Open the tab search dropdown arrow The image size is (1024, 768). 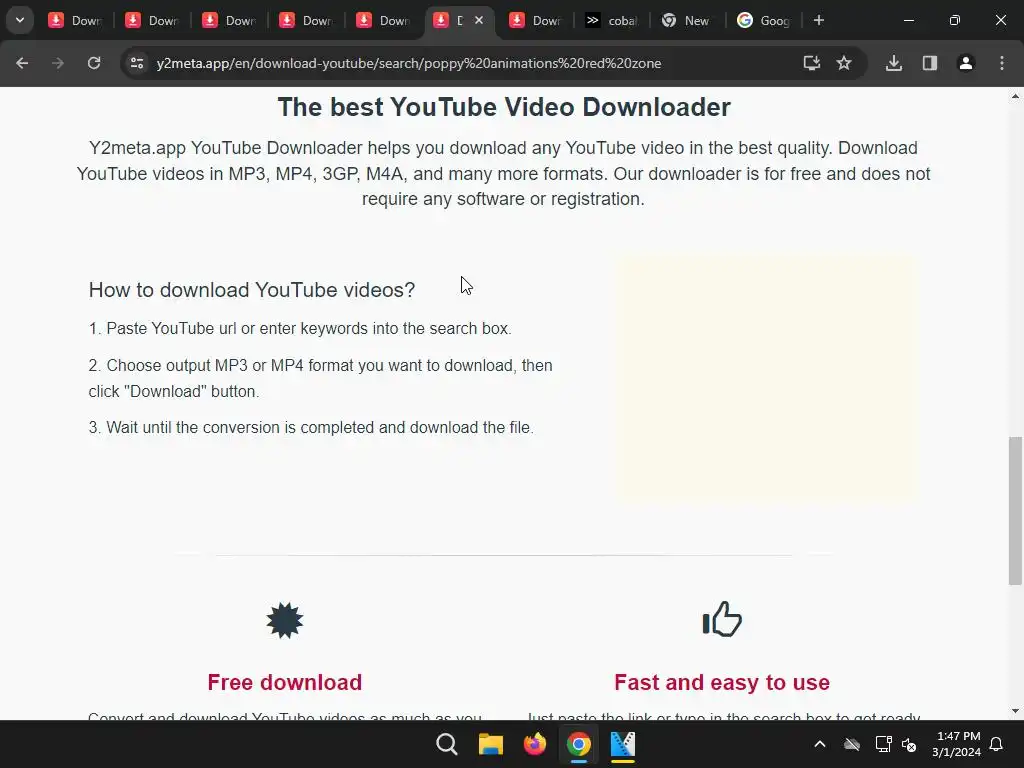pos(20,20)
